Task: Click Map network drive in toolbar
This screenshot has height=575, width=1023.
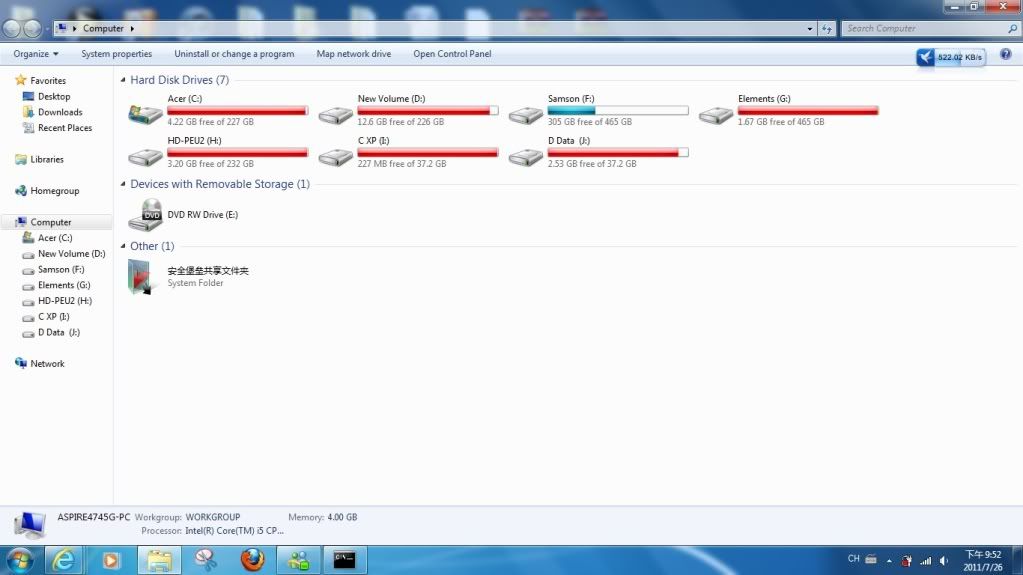Action: 353,54
